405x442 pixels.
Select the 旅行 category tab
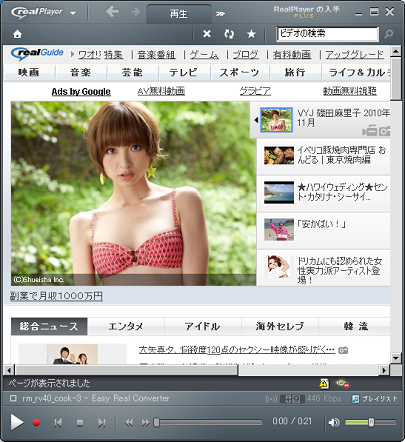(x=295, y=72)
